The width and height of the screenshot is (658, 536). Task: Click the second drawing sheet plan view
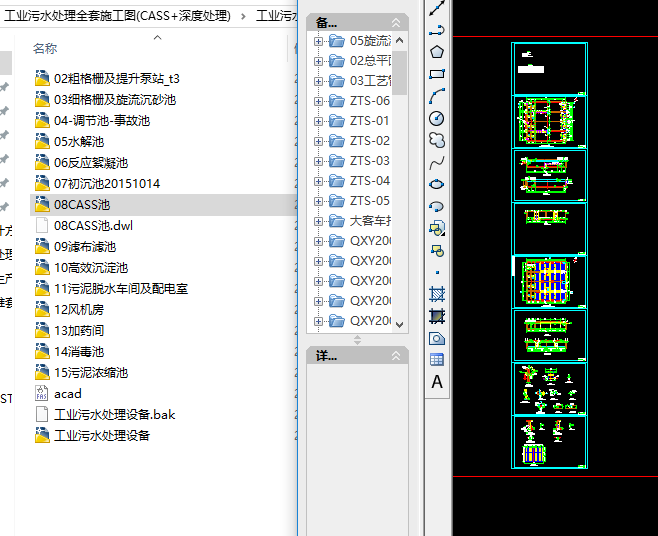(549, 122)
